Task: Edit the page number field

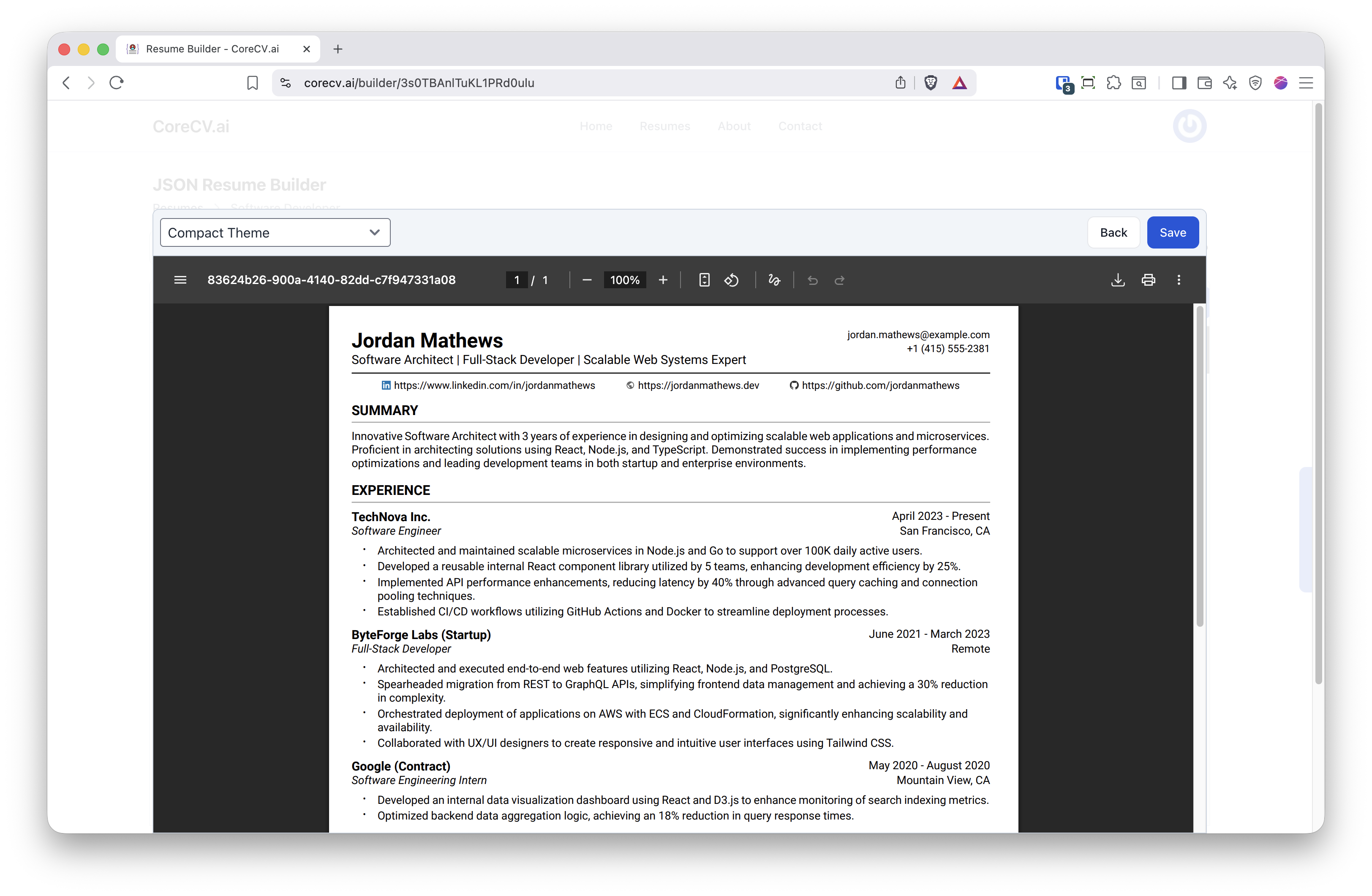Action: click(517, 280)
